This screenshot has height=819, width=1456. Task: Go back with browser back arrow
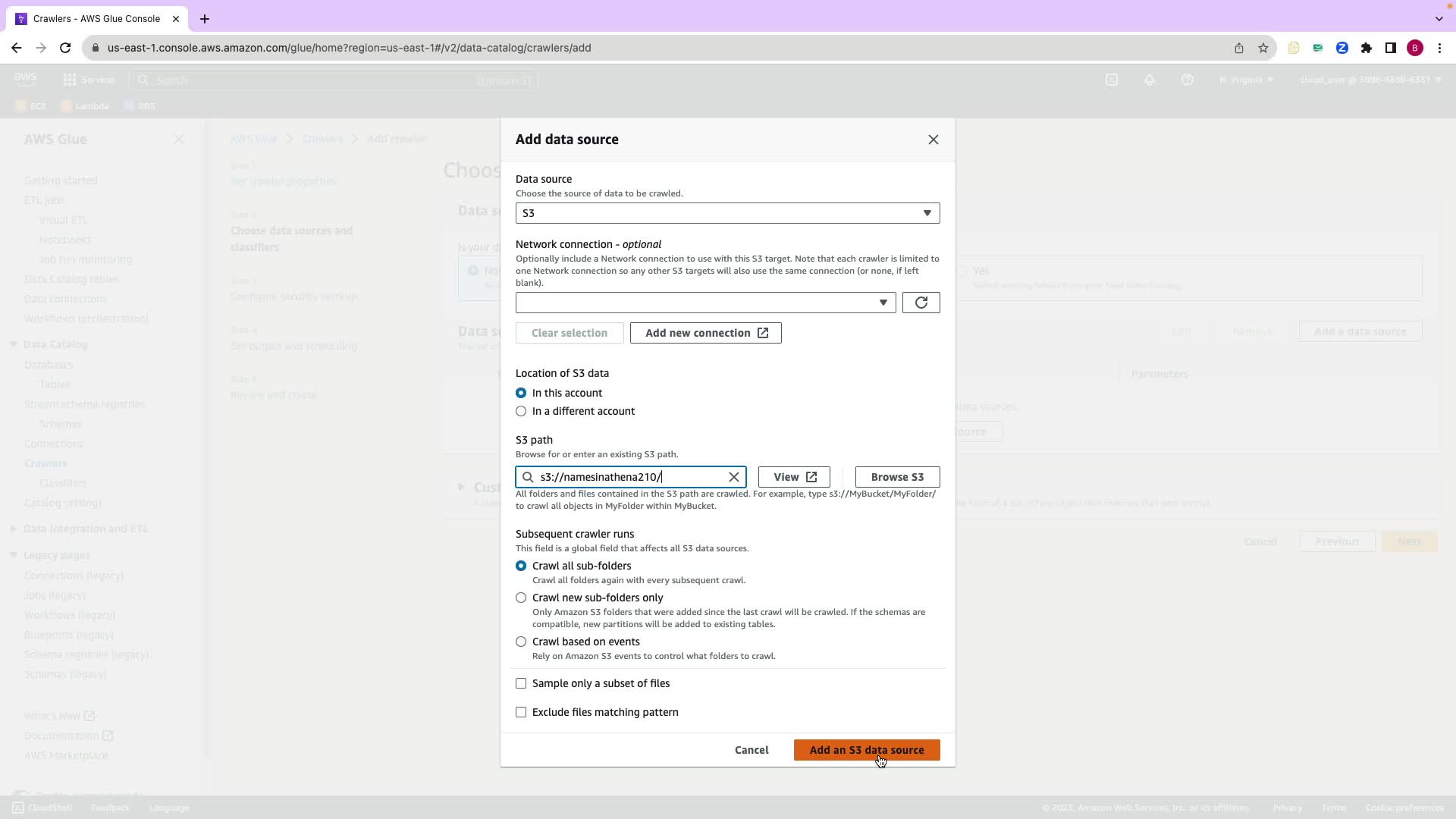17,48
